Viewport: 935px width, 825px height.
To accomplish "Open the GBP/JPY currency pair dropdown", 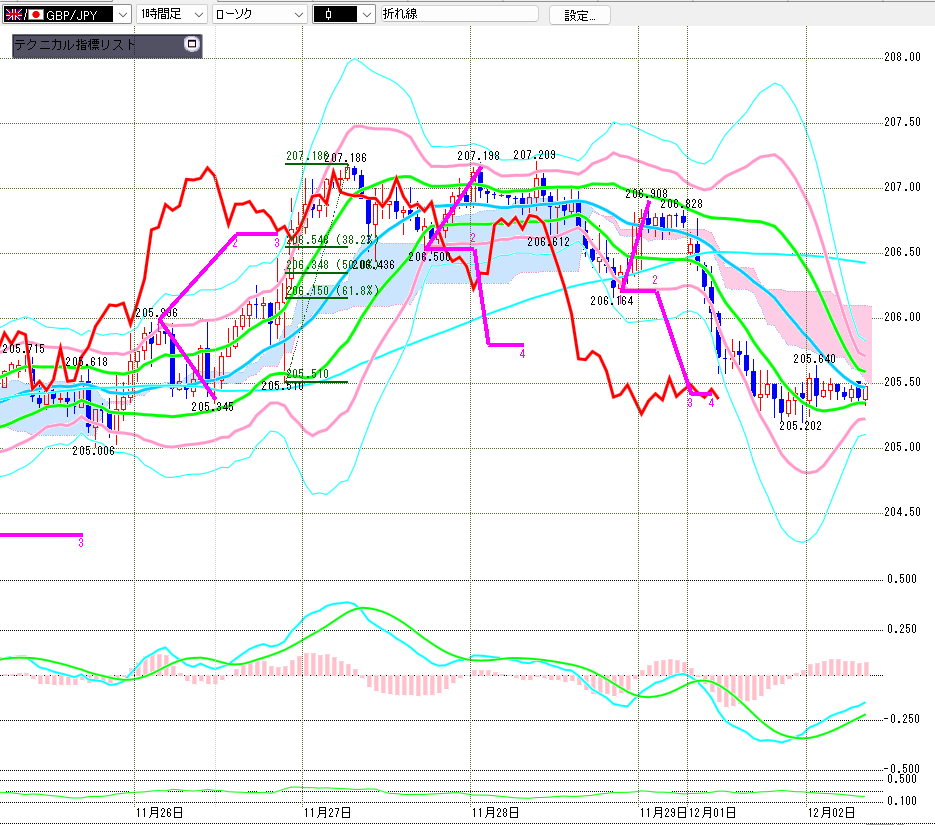I will [121, 14].
